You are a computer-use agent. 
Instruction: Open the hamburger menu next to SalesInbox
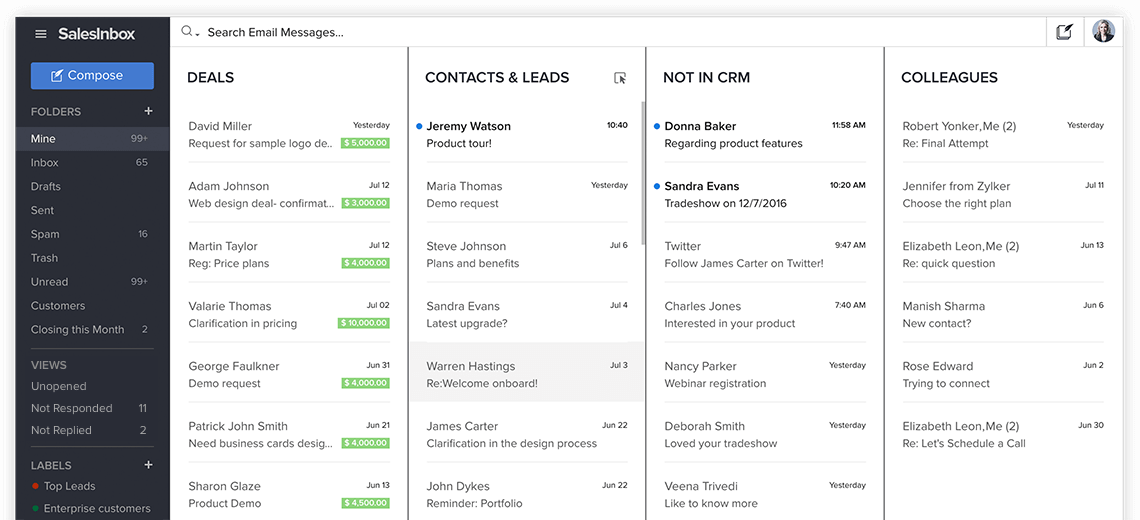41,34
